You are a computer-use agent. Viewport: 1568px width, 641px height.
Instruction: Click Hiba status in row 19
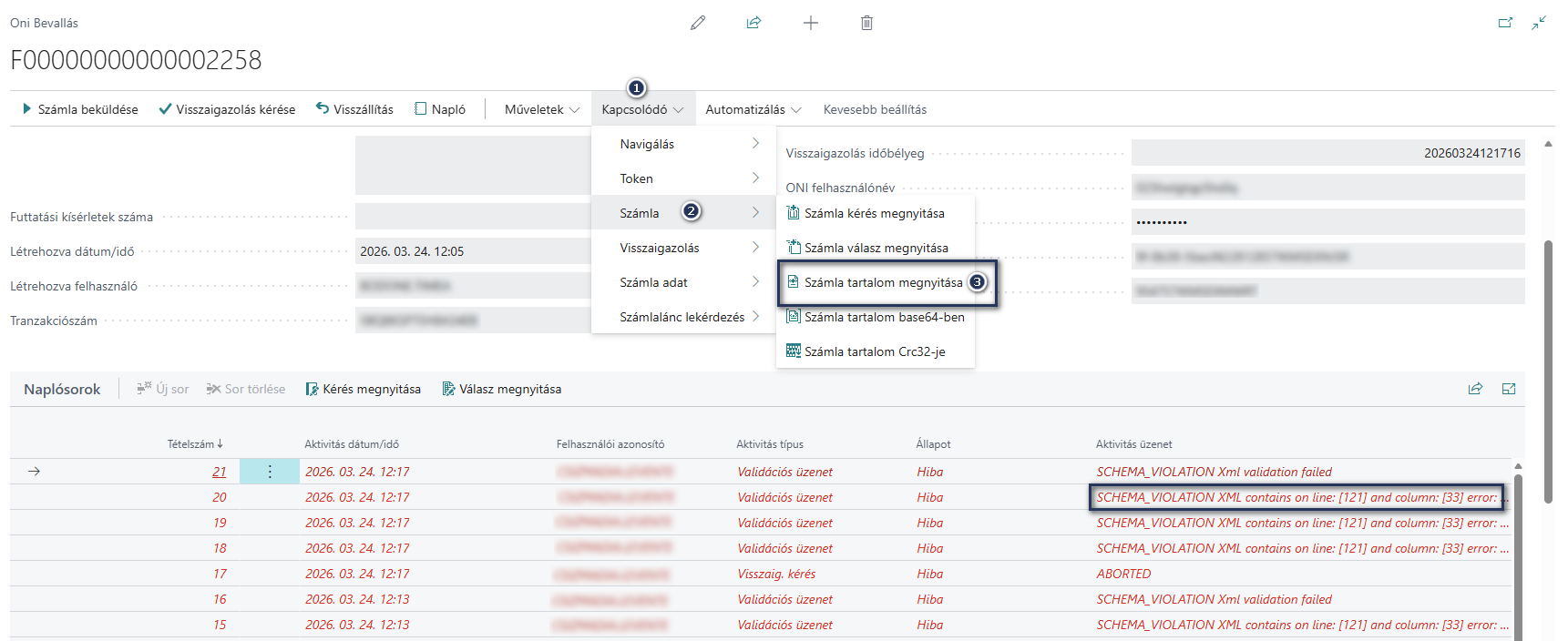coord(929,523)
